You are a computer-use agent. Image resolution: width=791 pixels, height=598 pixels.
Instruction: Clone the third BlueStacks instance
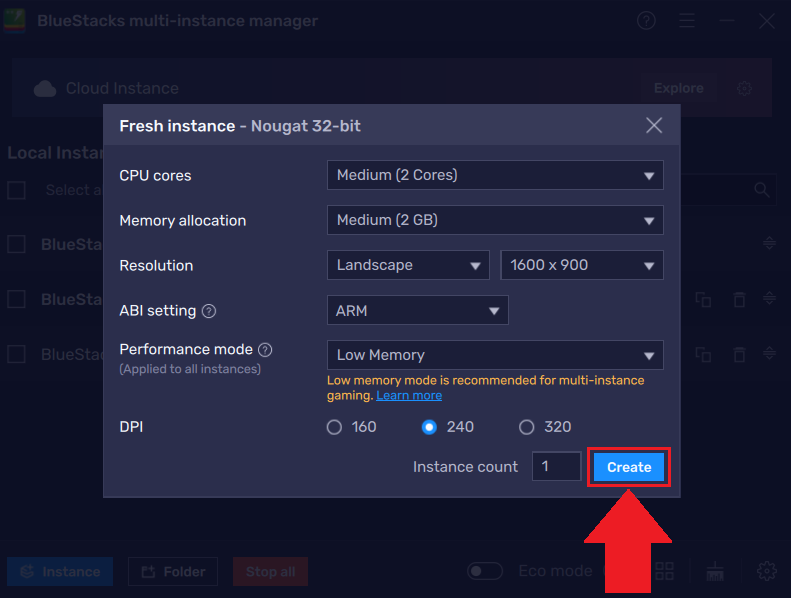[703, 354]
